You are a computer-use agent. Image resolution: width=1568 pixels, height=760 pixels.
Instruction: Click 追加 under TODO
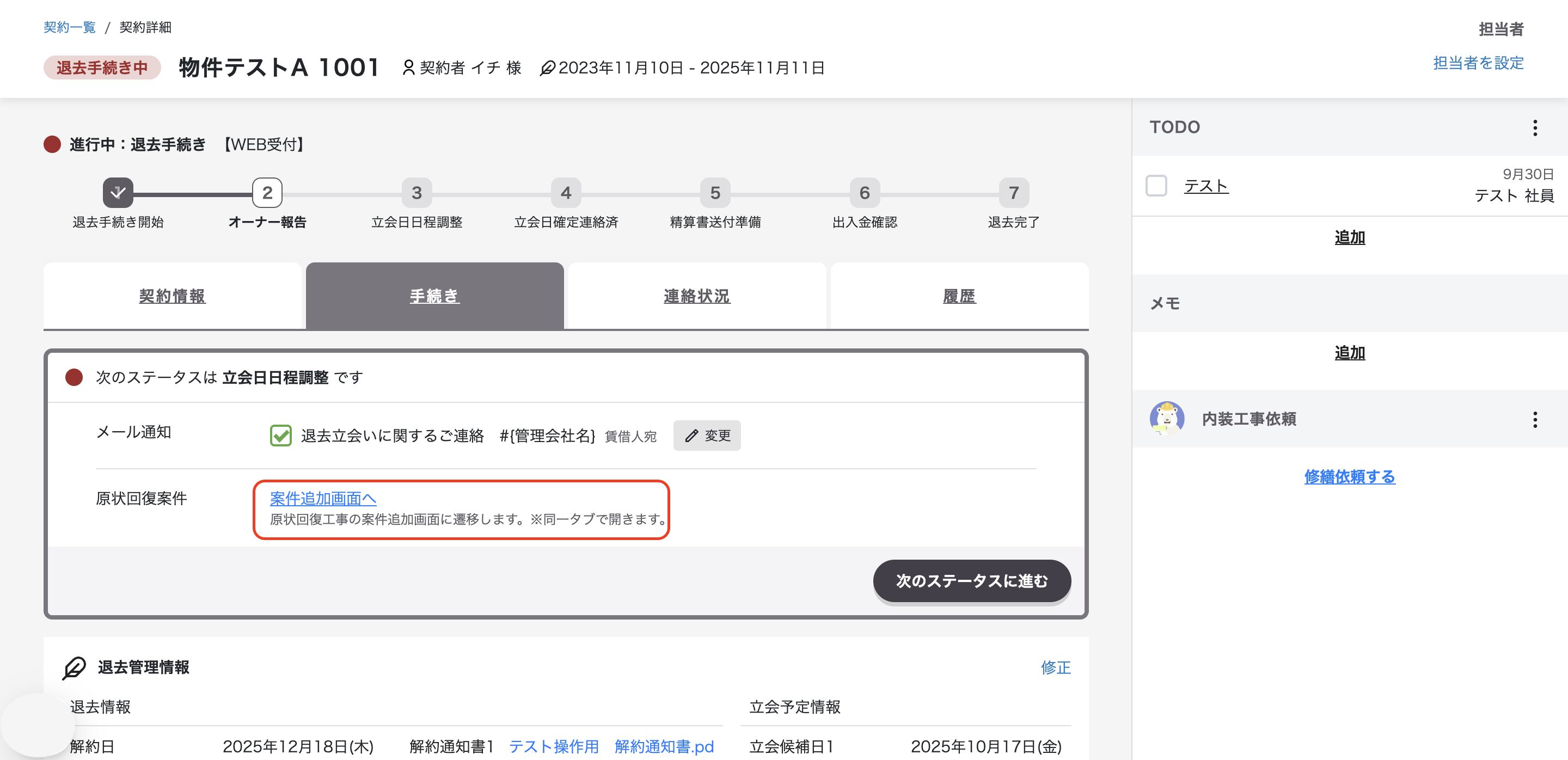tap(1350, 237)
